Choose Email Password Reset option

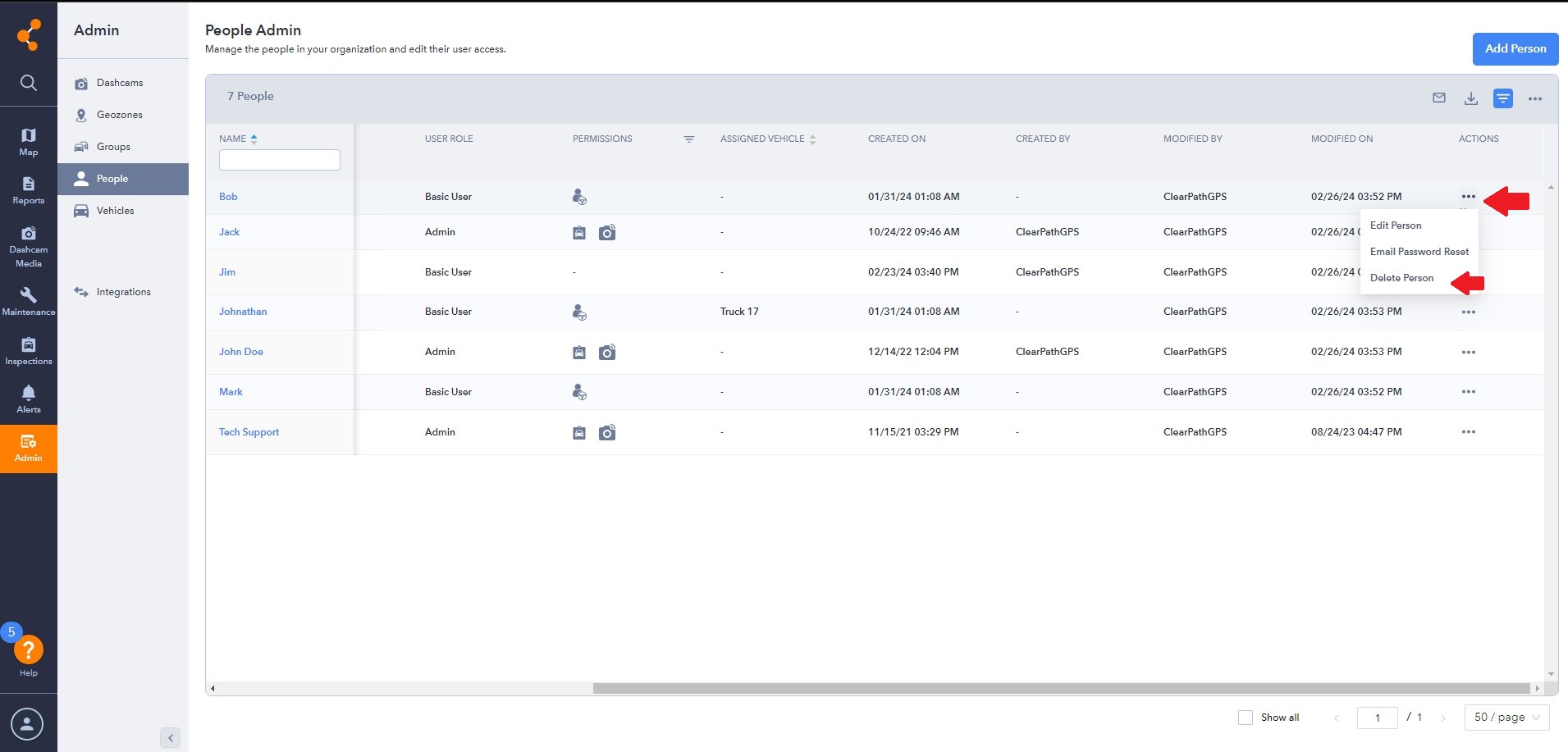(1419, 252)
